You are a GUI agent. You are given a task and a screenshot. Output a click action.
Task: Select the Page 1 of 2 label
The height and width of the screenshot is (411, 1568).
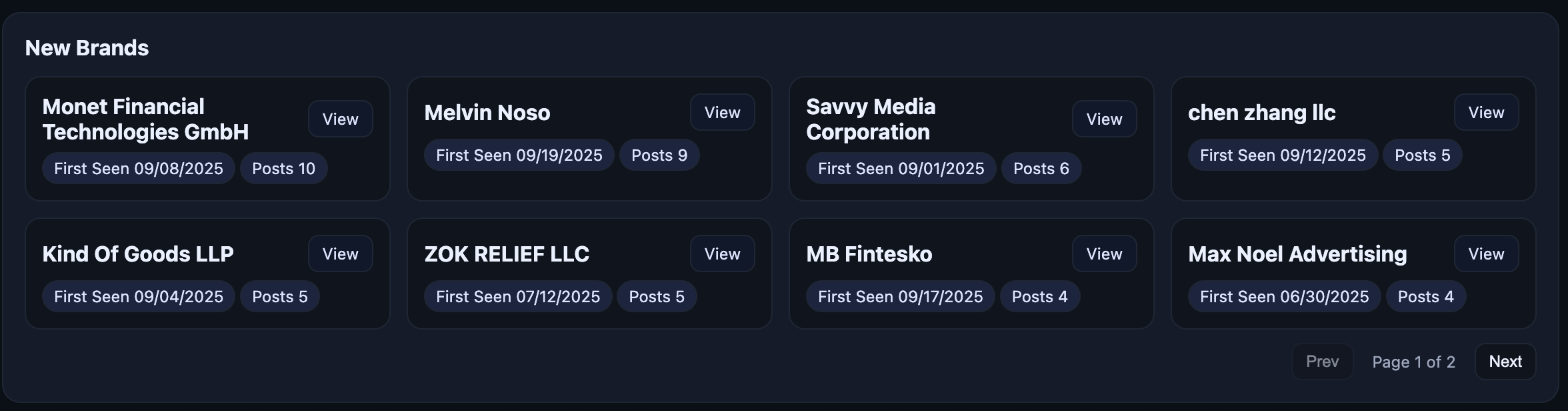pyautogui.click(x=1413, y=361)
